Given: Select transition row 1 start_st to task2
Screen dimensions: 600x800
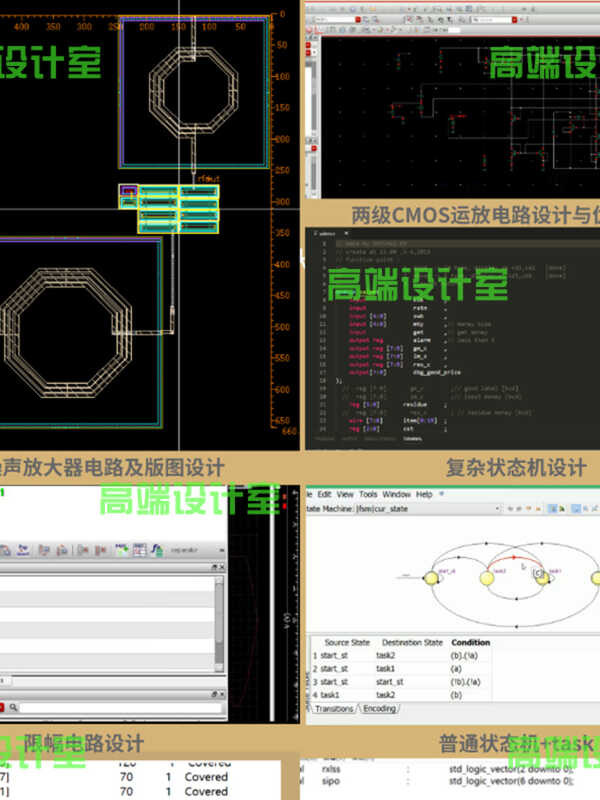Looking at the screenshot, I should 400,655.
